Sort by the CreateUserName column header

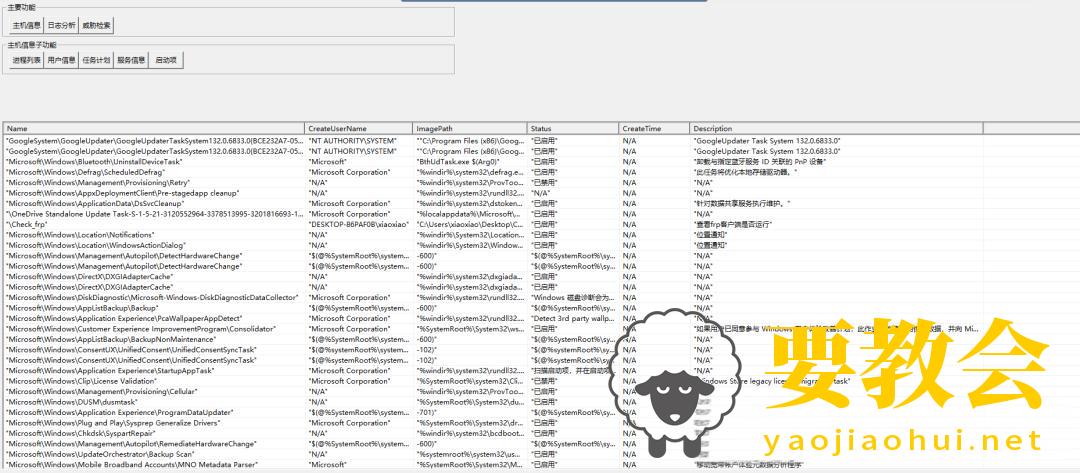click(x=359, y=128)
